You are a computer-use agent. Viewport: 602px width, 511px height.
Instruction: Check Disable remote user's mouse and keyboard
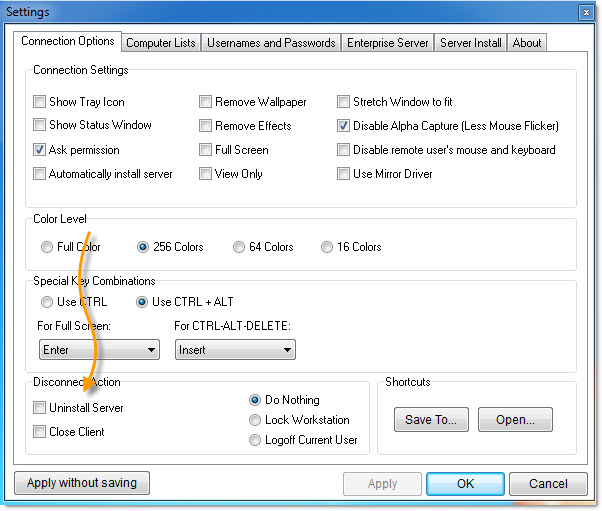click(x=343, y=150)
